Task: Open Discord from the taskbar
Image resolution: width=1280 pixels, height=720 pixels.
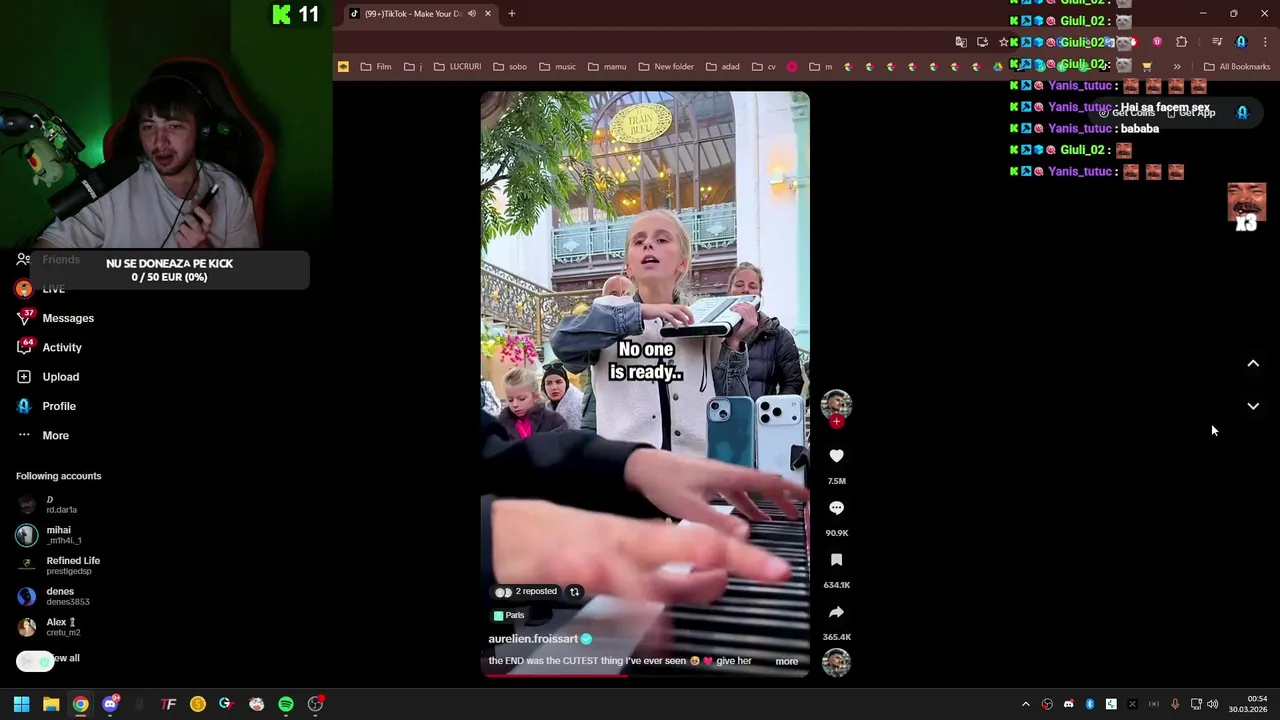Action: pos(110,704)
